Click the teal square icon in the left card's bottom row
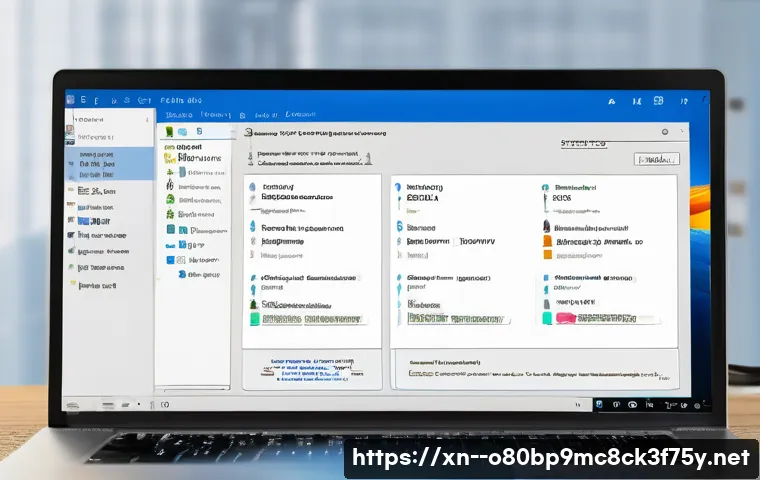This screenshot has height=480, width=760. tap(254, 318)
